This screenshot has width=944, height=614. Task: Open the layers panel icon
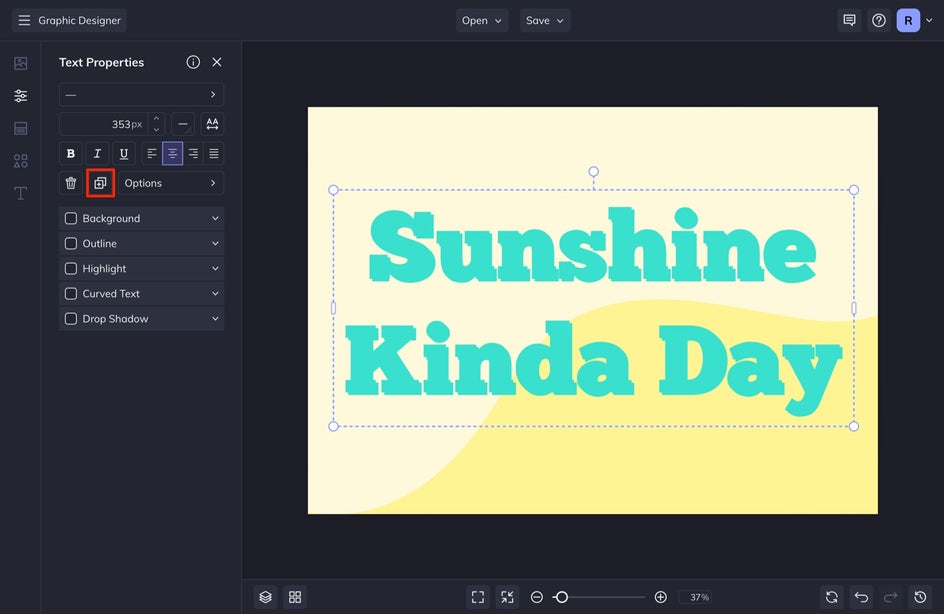(265, 597)
